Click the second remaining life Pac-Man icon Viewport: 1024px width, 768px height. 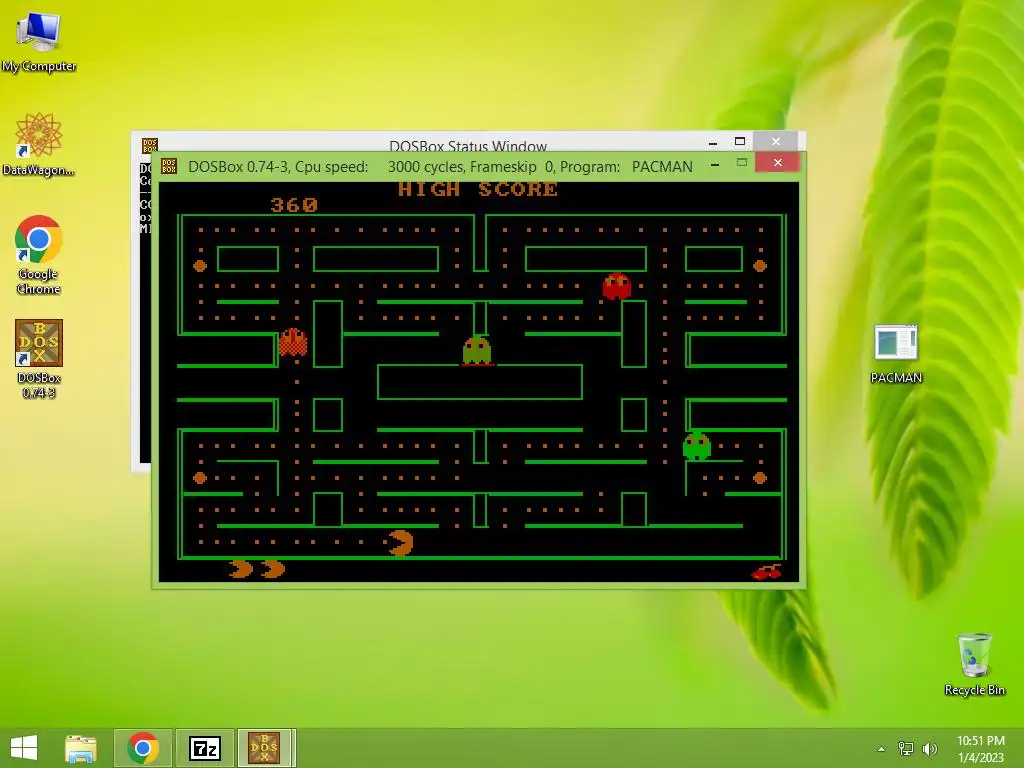[x=273, y=569]
